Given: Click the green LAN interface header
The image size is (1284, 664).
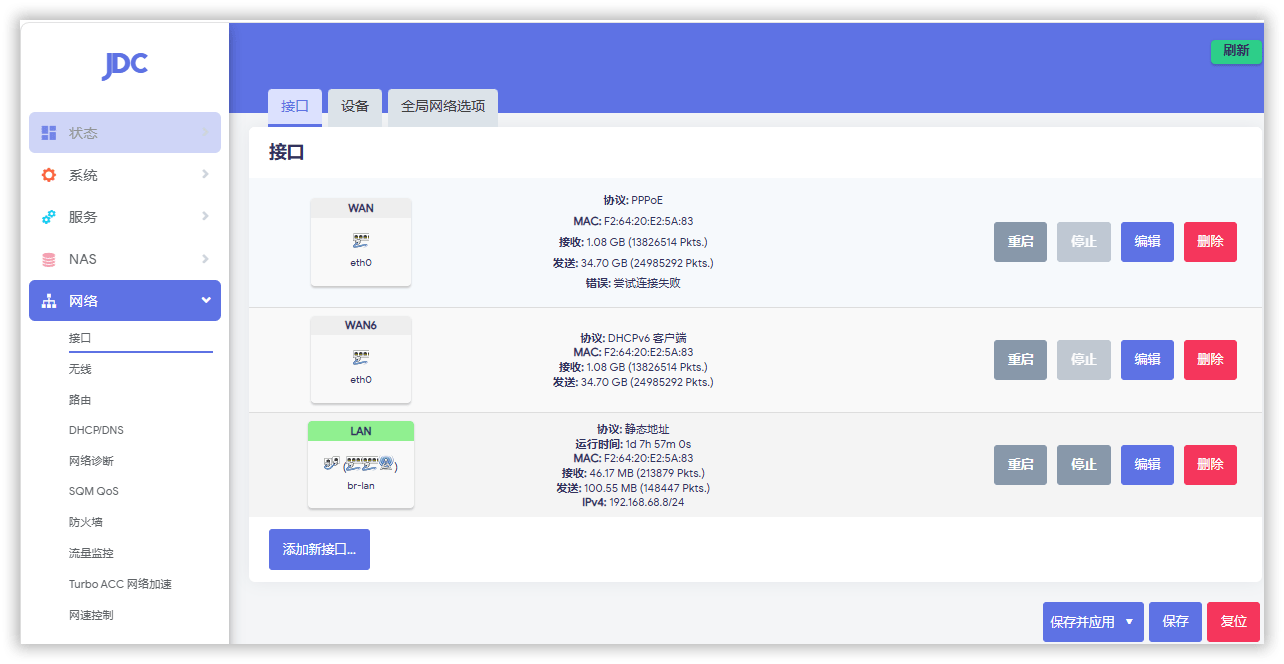Looking at the screenshot, I should (x=361, y=431).
